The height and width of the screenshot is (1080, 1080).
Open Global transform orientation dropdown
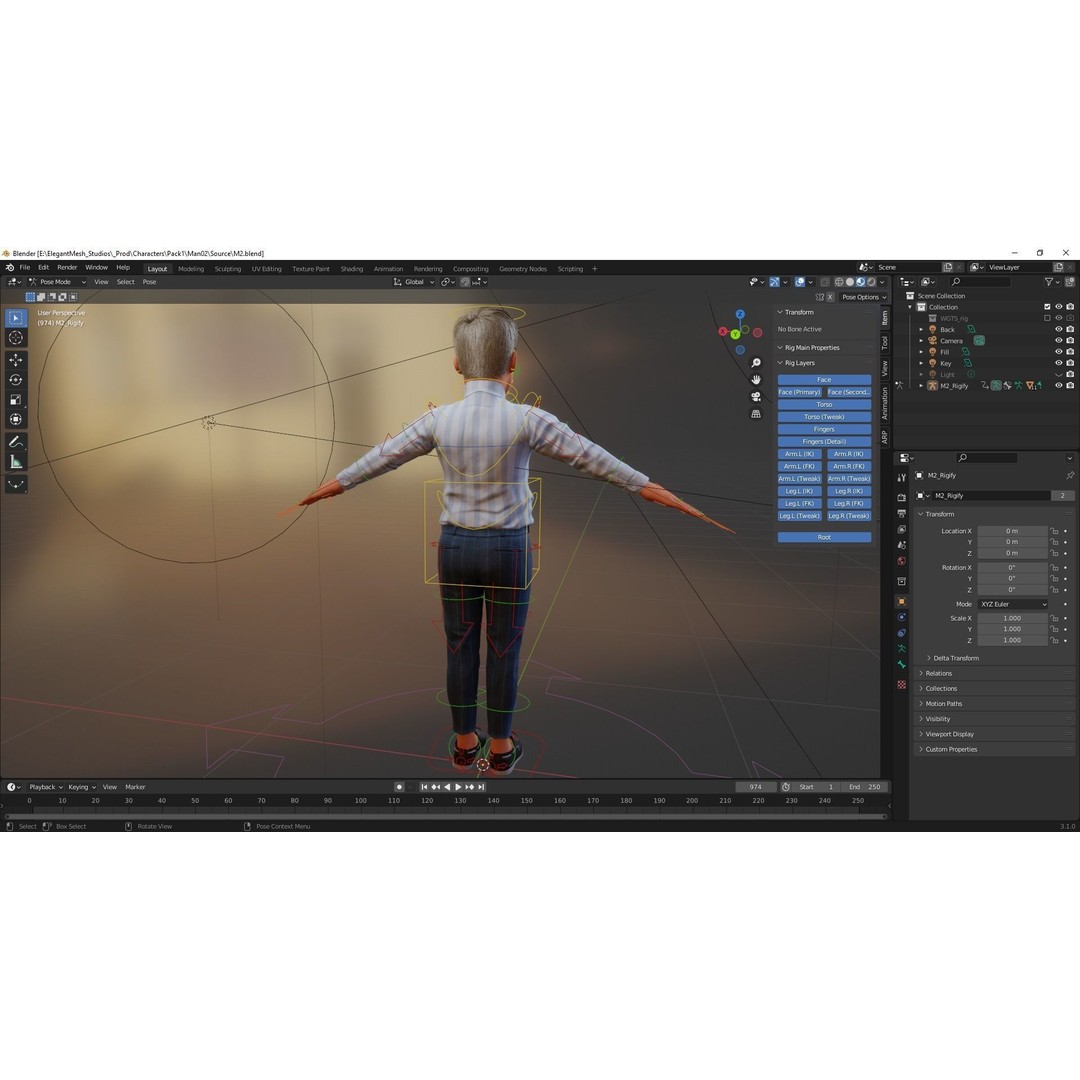coord(414,282)
